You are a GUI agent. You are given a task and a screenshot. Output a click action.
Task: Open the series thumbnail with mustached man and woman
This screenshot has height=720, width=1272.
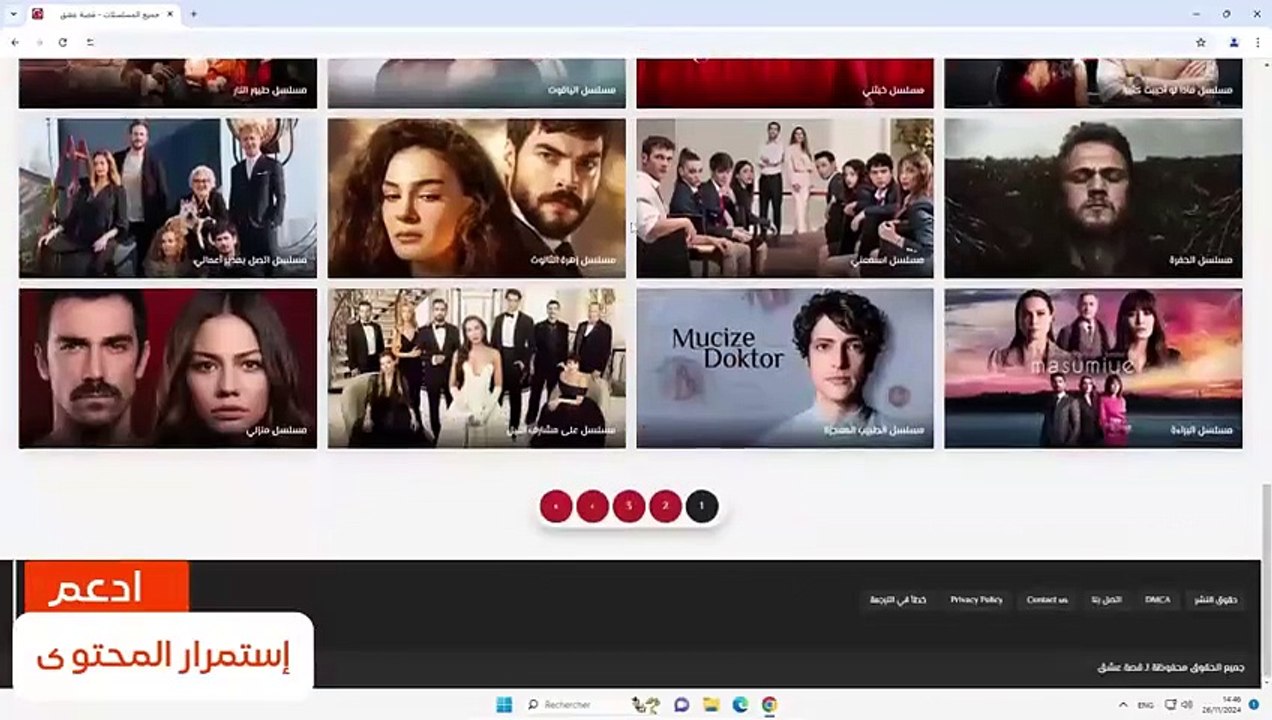[168, 368]
